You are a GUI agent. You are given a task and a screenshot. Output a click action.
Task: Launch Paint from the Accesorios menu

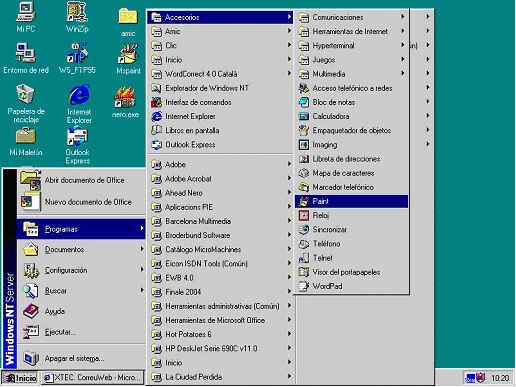[x=351, y=201]
